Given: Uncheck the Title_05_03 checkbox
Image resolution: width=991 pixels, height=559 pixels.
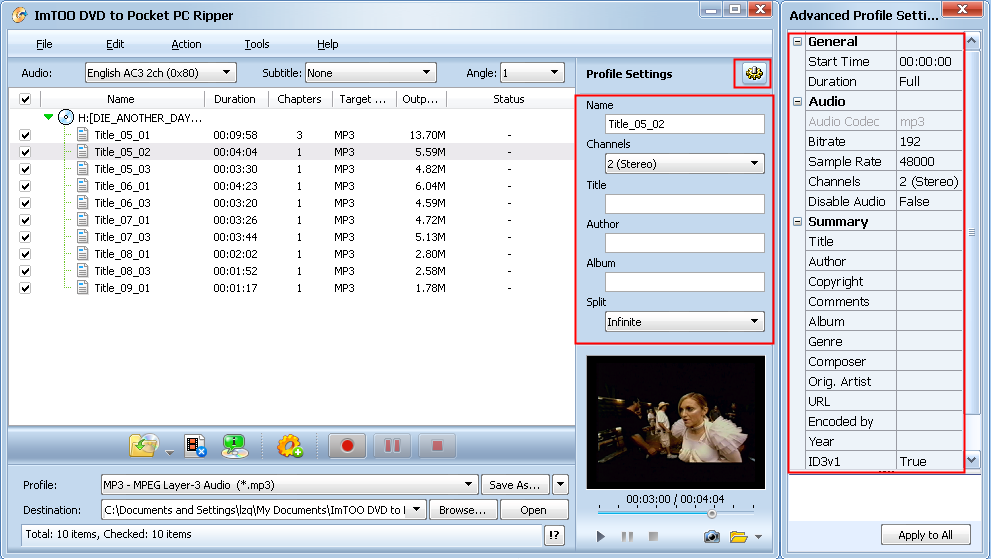Looking at the screenshot, I should pyautogui.click(x=25, y=169).
